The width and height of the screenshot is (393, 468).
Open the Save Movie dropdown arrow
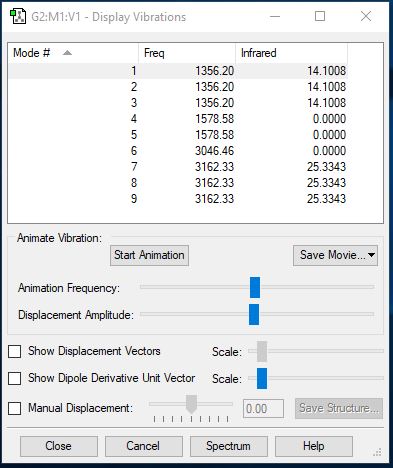coord(371,255)
